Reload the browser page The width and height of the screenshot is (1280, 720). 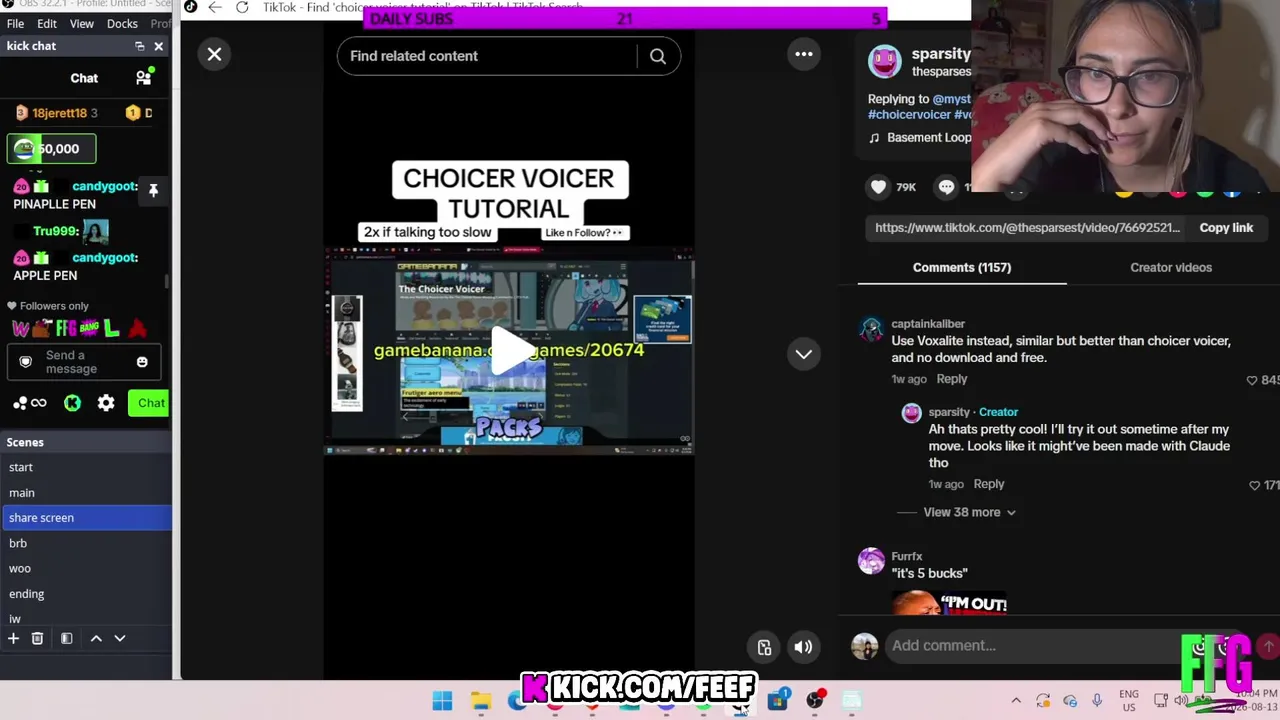[x=242, y=7]
